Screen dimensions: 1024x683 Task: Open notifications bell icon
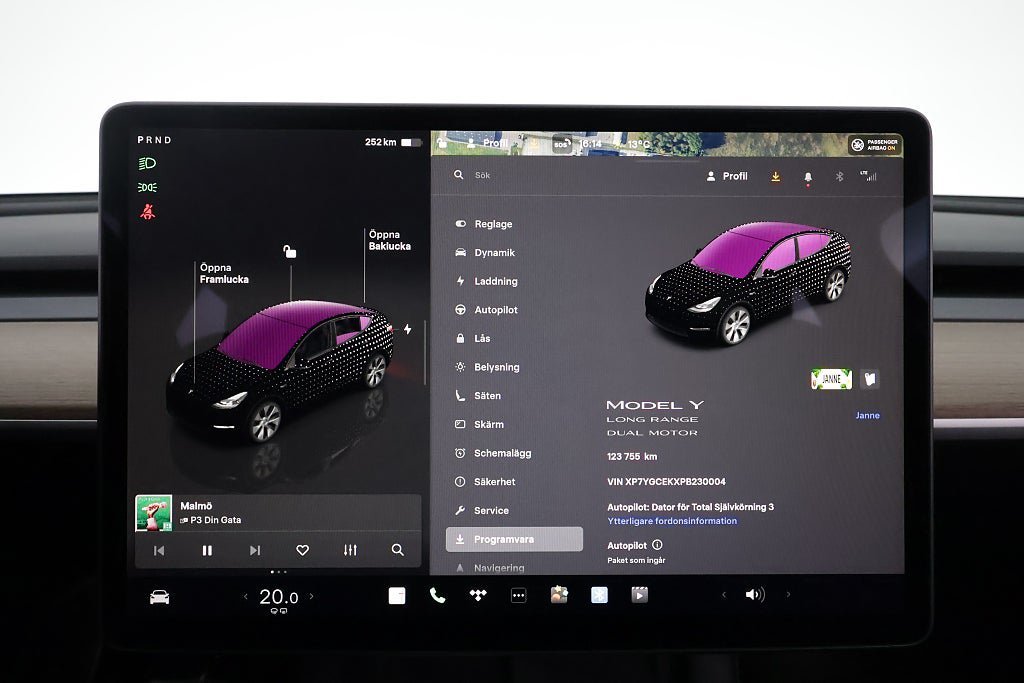click(x=808, y=177)
